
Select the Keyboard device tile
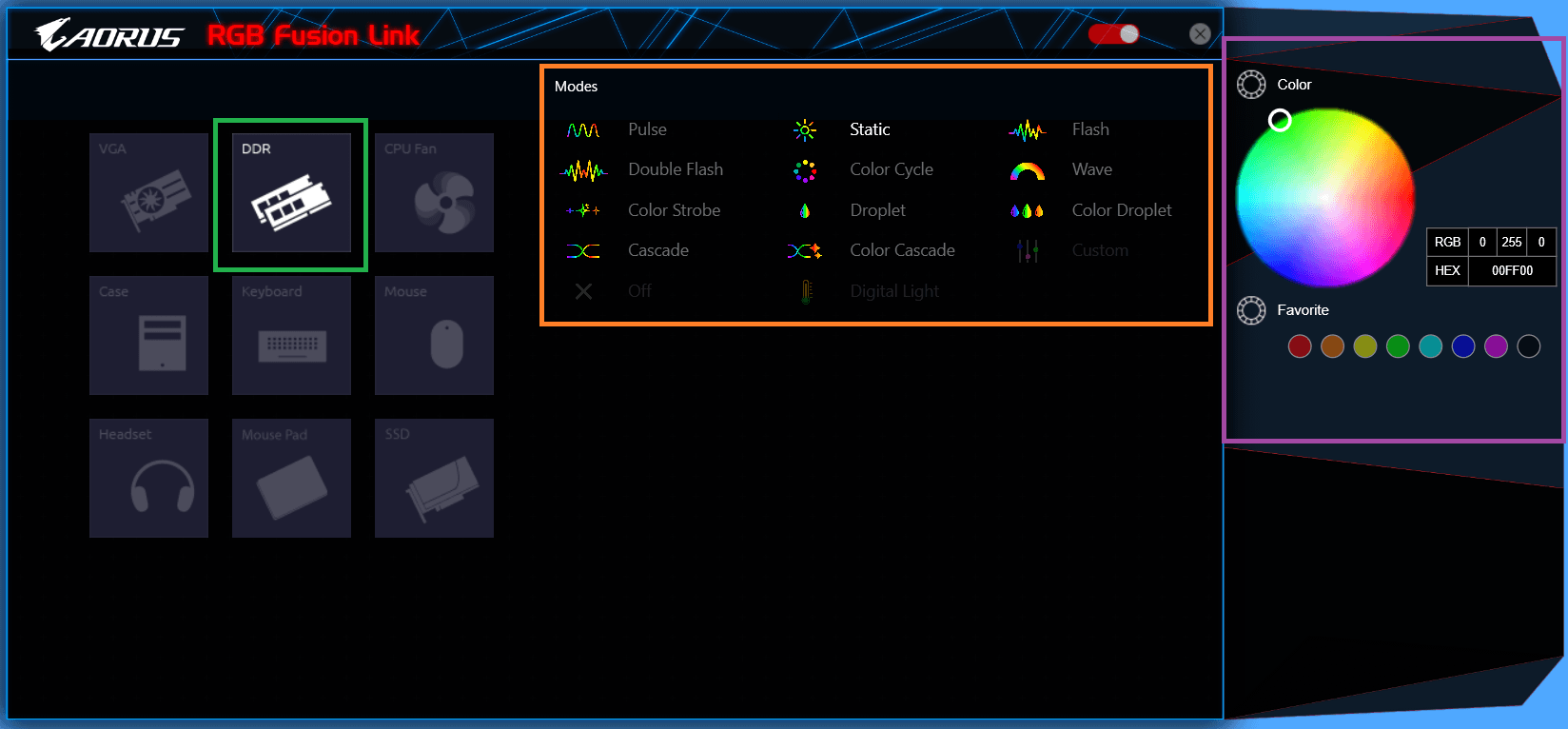291,335
